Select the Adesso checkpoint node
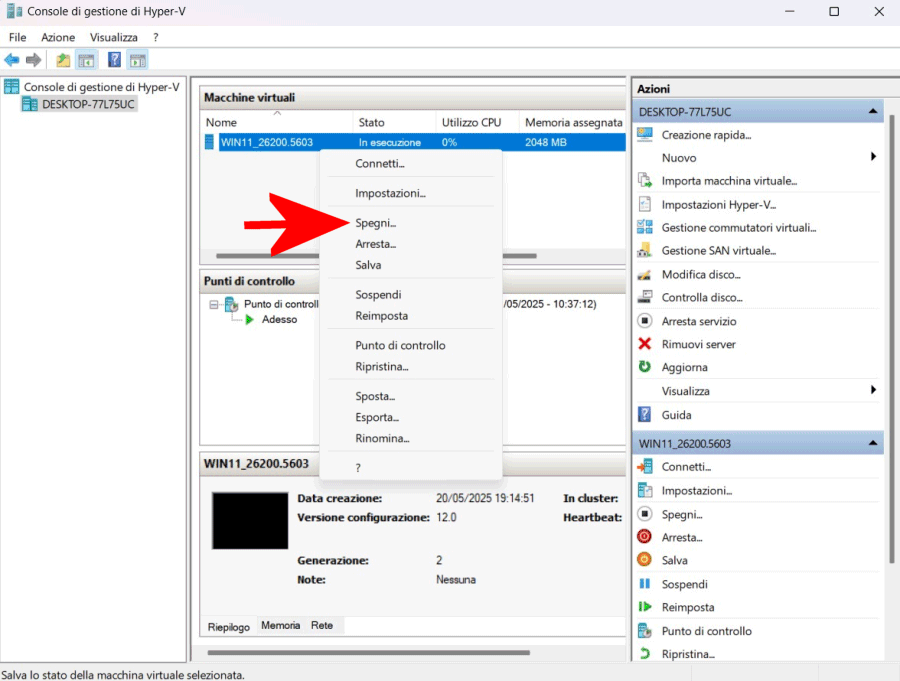The height and width of the screenshot is (681, 900). [280, 319]
